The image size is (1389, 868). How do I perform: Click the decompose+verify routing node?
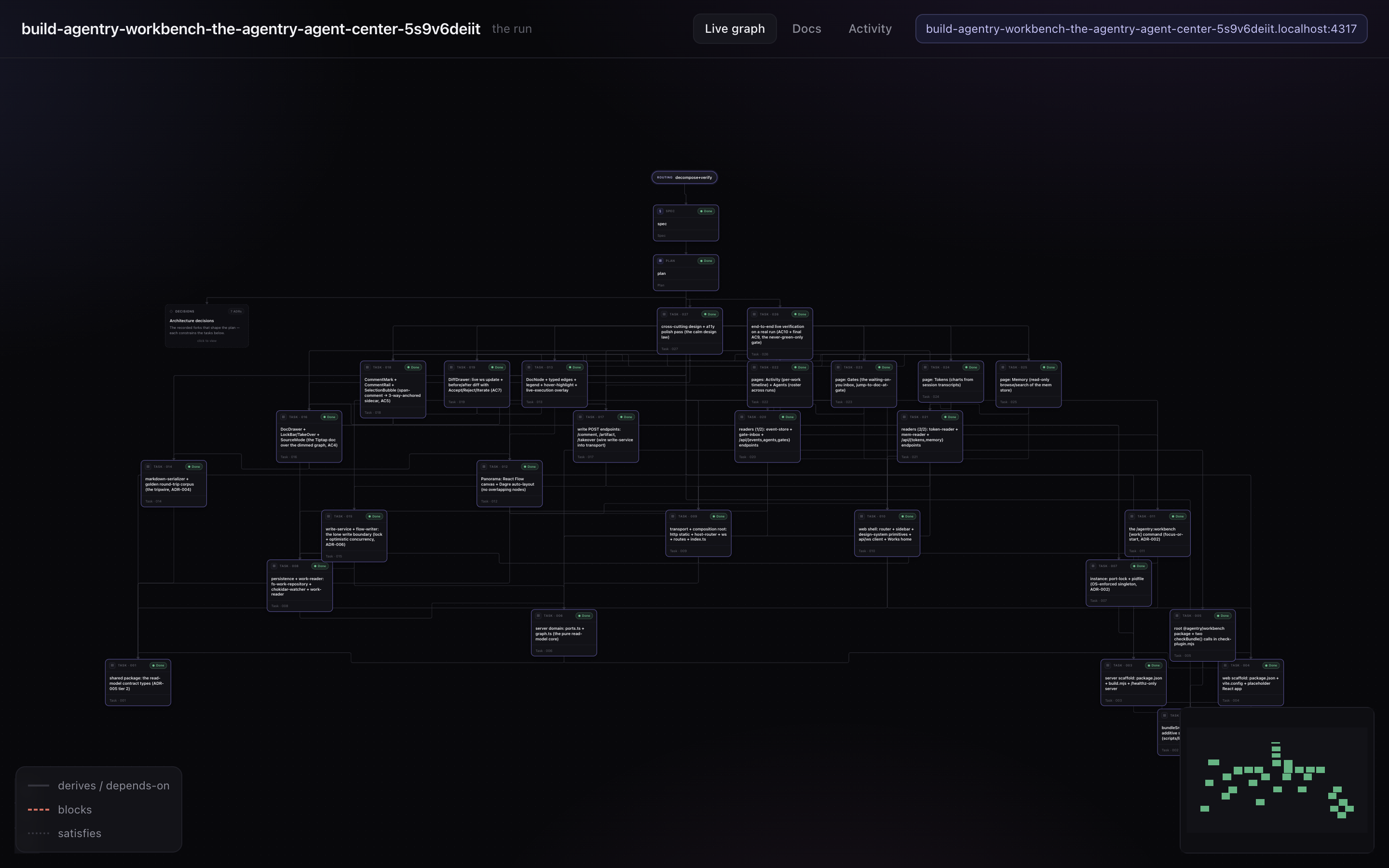pyautogui.click(x=684, y=177)
